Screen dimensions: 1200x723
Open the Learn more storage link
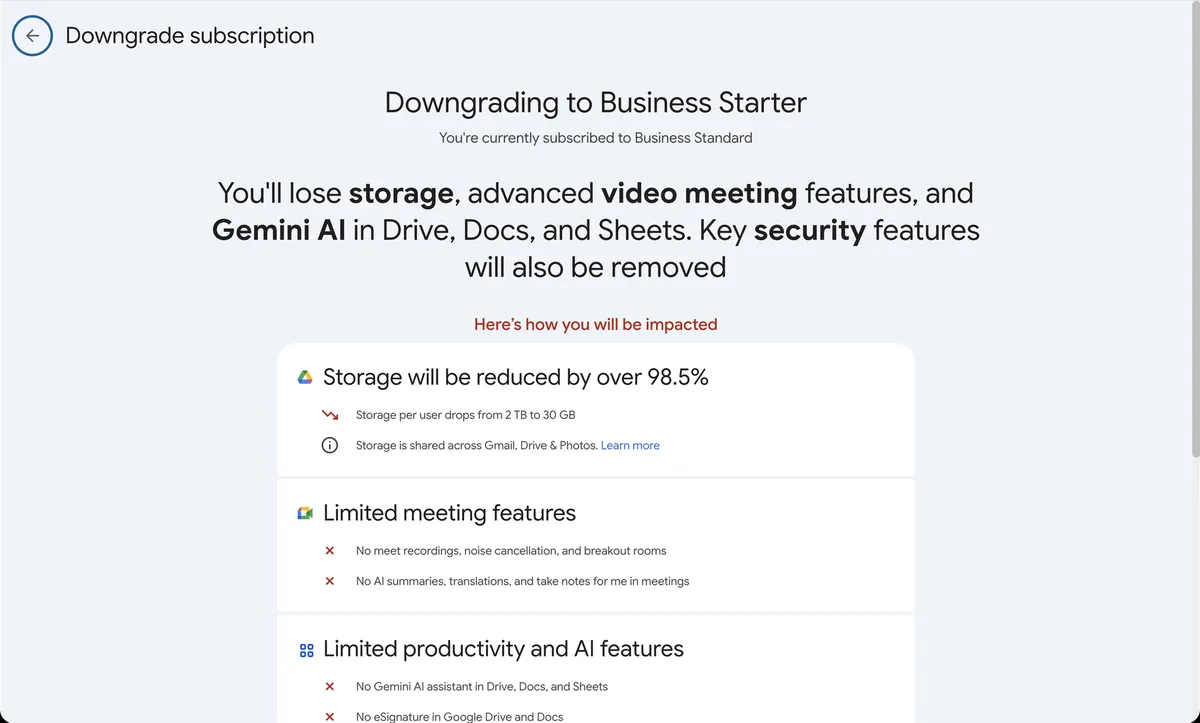(x=630, y=445)
